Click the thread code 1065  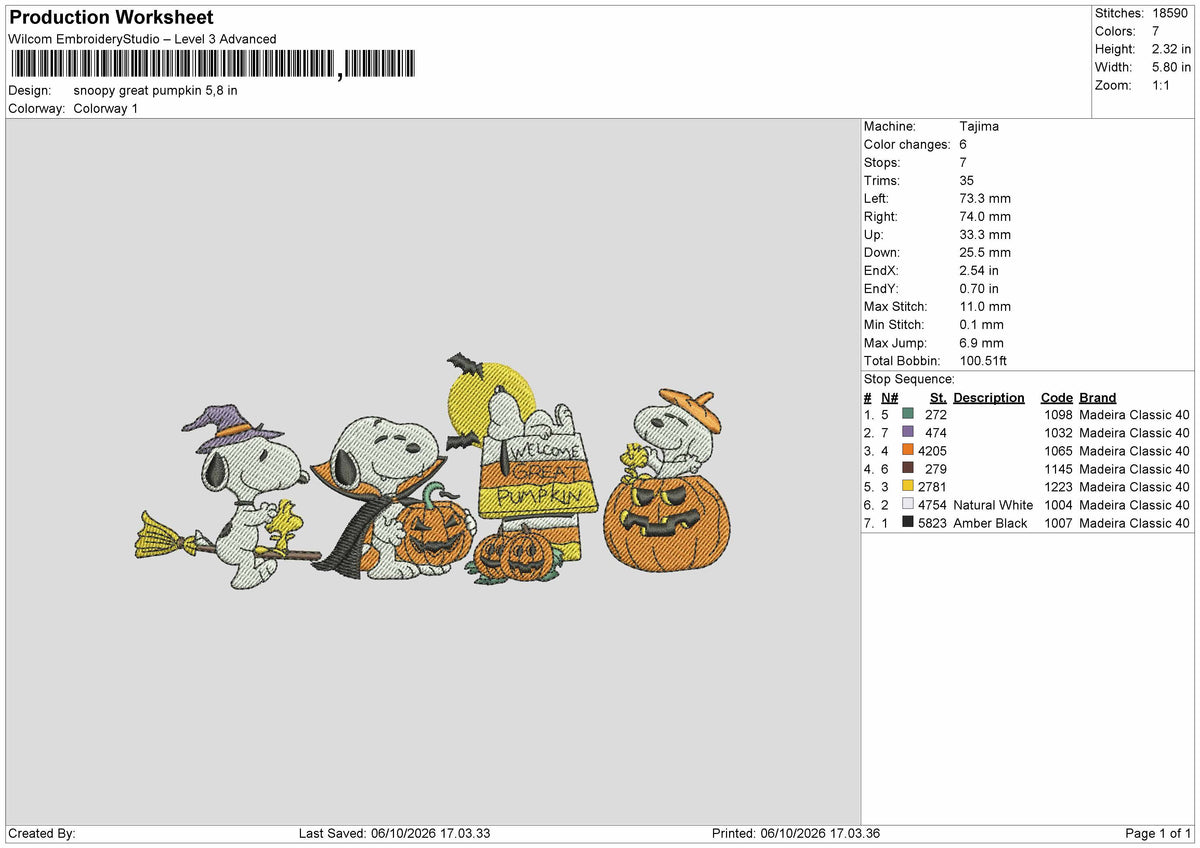(1058, 450)
